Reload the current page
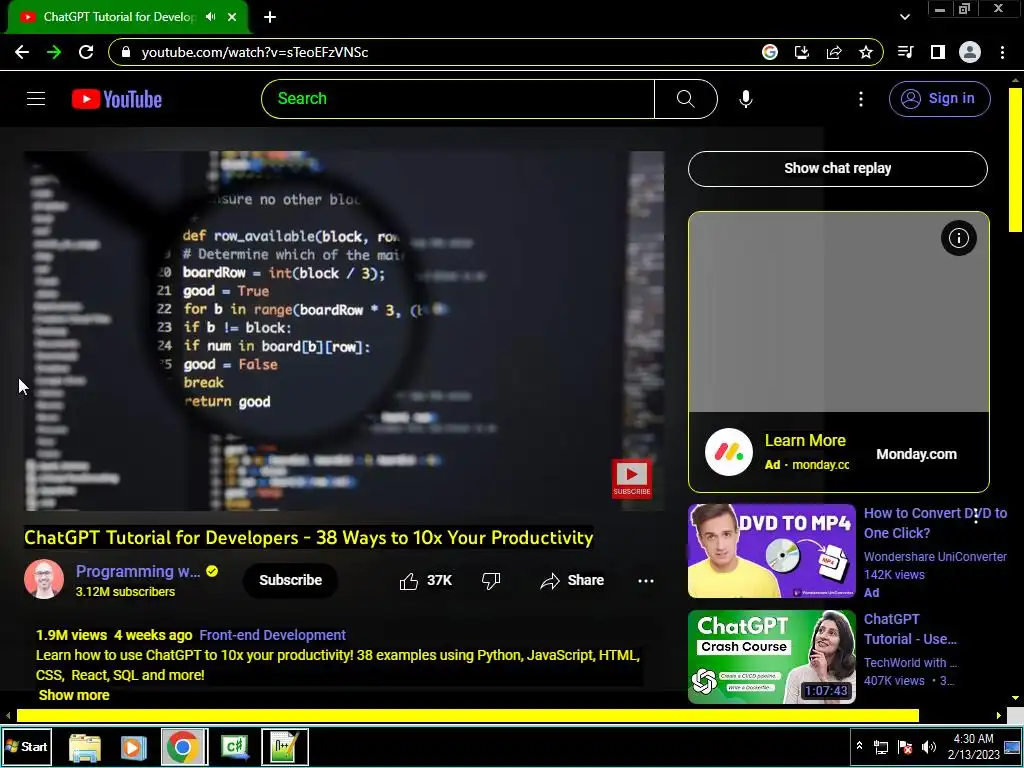Viewport: 1024px width, 768px height. pyautogui.click(x=86, y=52)
